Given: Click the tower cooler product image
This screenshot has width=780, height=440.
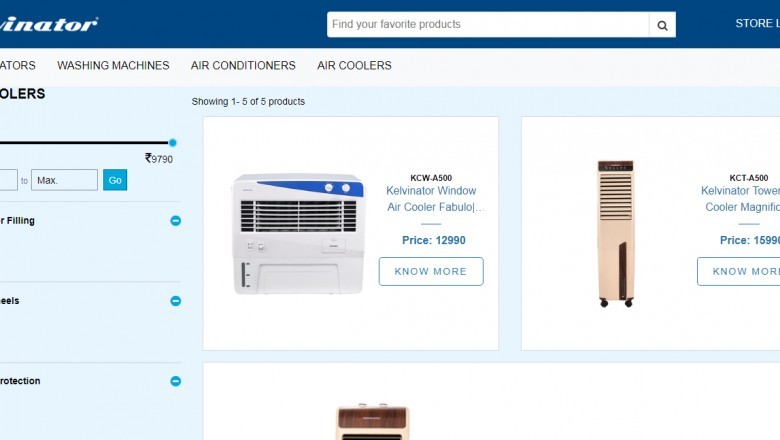Looking at the screenshot, I should 616,233.
